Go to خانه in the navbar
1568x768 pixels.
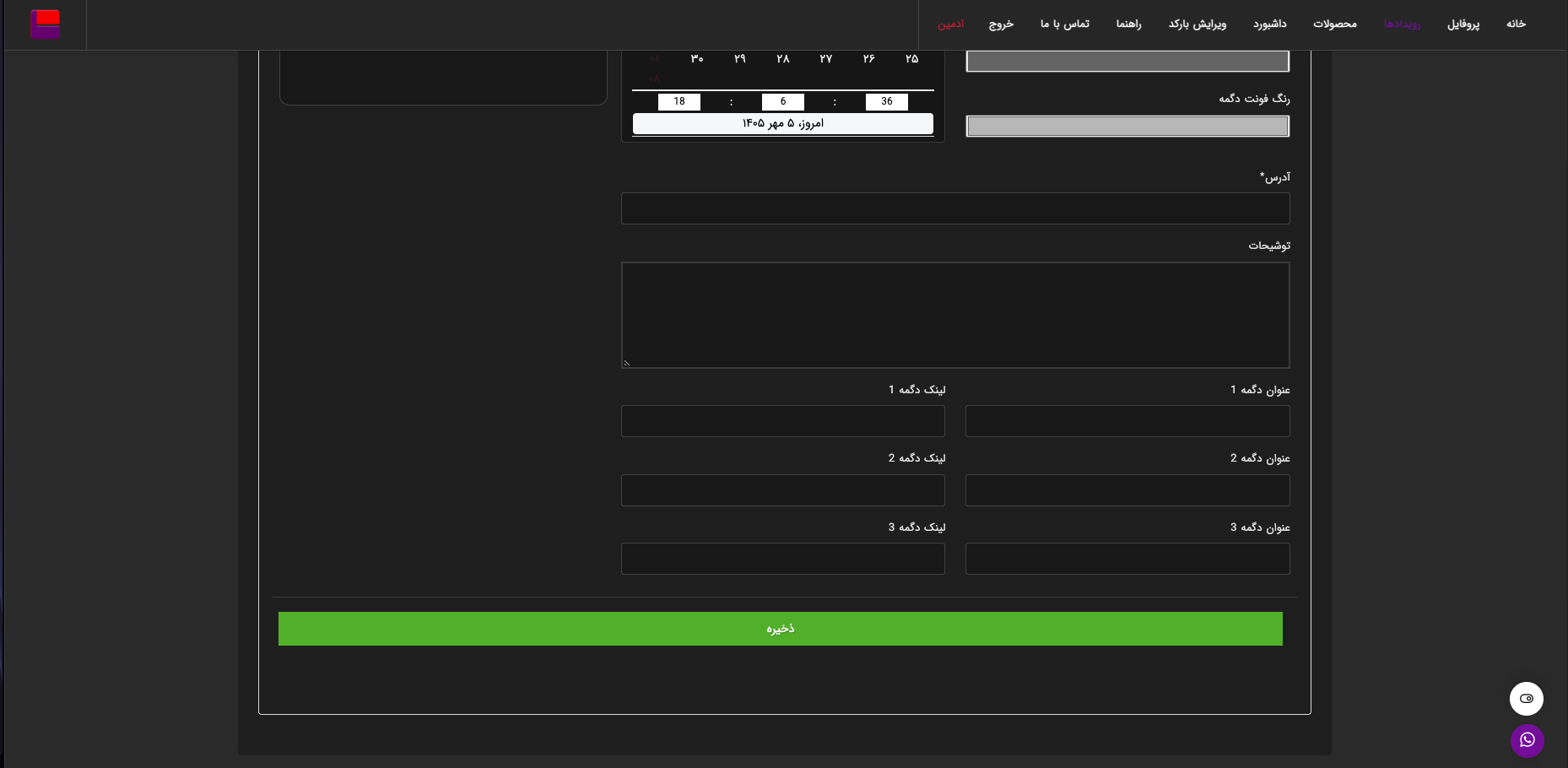1516,24
